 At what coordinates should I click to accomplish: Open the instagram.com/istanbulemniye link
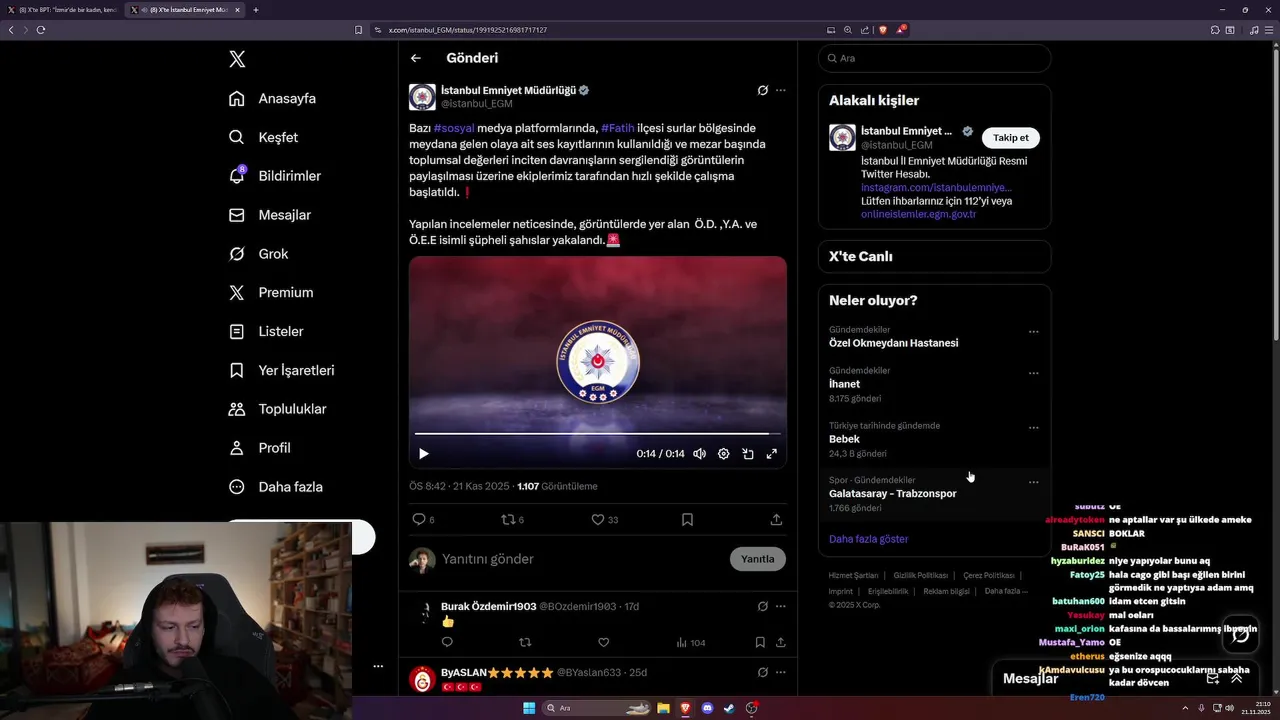tap(936, 187)
